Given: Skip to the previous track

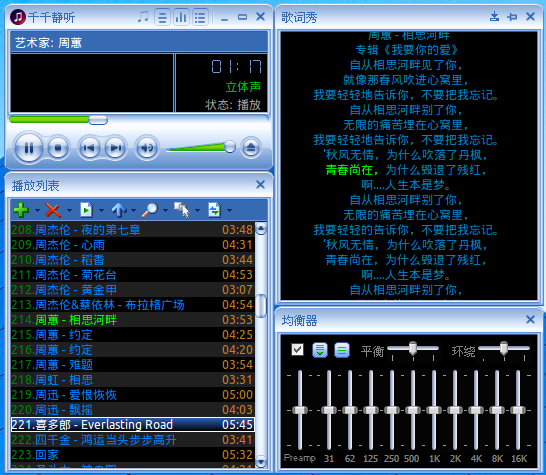Looking at the screenshot, I should click(89, 148).
